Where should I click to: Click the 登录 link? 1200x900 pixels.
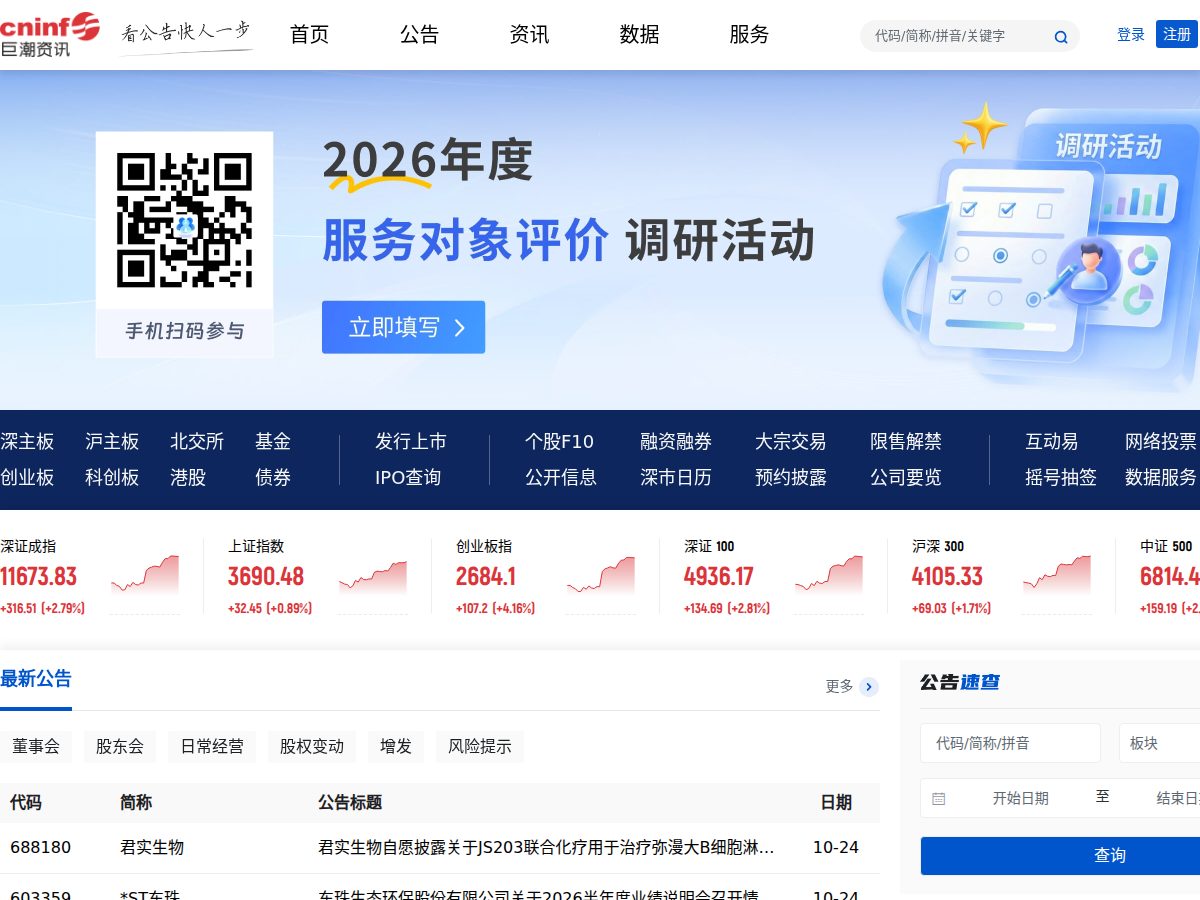tap(1131, 34)
